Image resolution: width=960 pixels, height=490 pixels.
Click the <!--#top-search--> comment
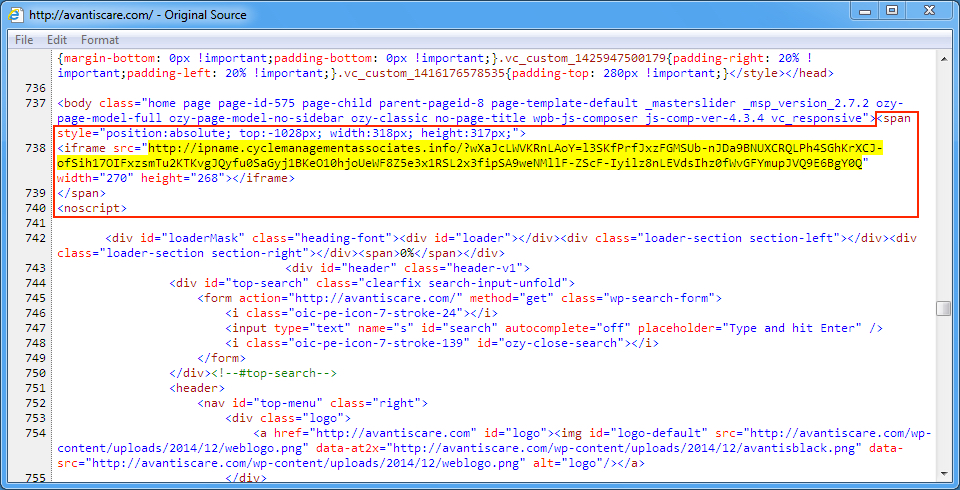coord(274,373)
